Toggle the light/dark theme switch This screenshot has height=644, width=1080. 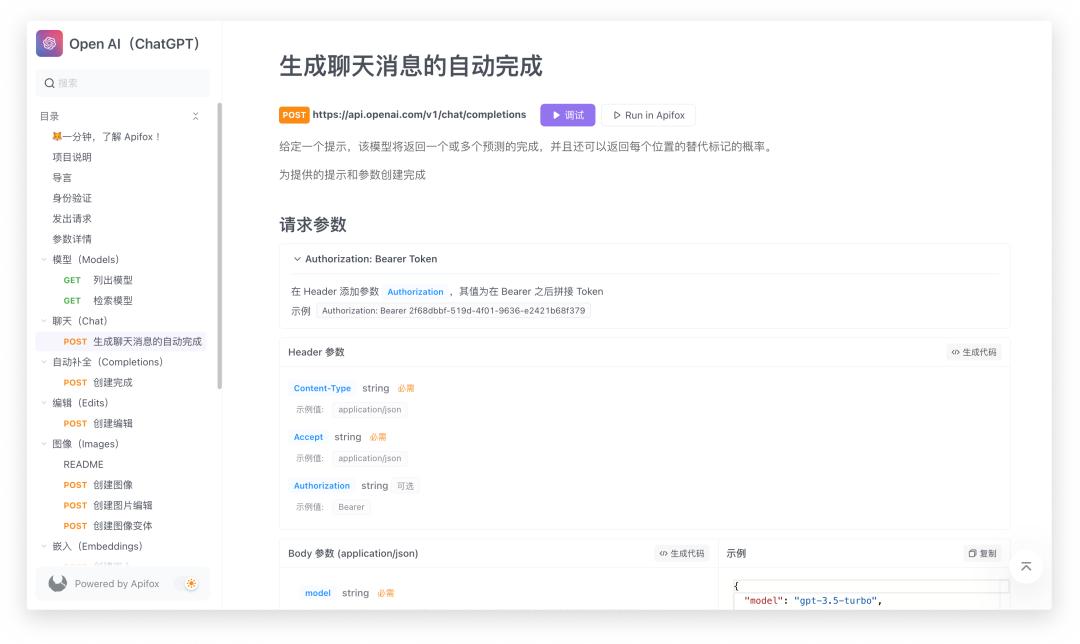pyautogui.click(x=187, y=584)
